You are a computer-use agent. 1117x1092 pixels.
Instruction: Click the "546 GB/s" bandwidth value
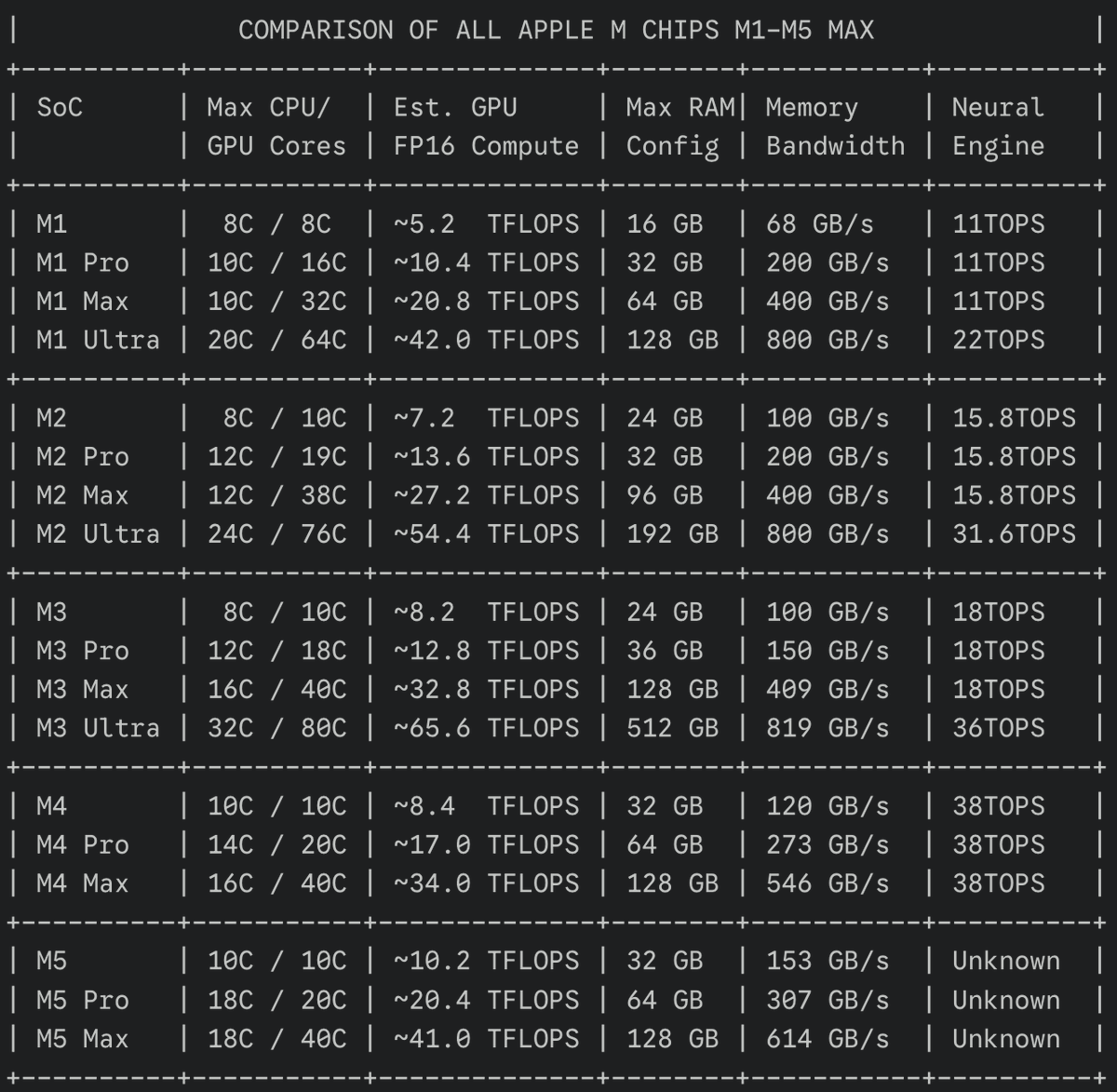click(828, 883)
